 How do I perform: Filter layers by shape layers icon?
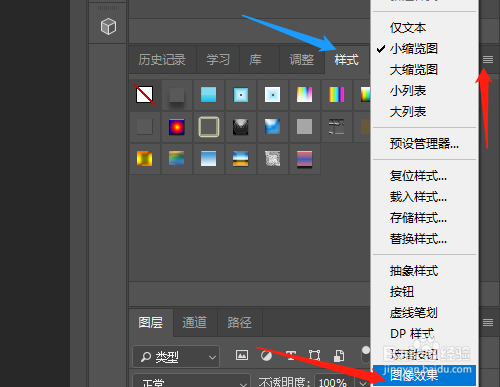pyautogui.click(x=314, y=356)
